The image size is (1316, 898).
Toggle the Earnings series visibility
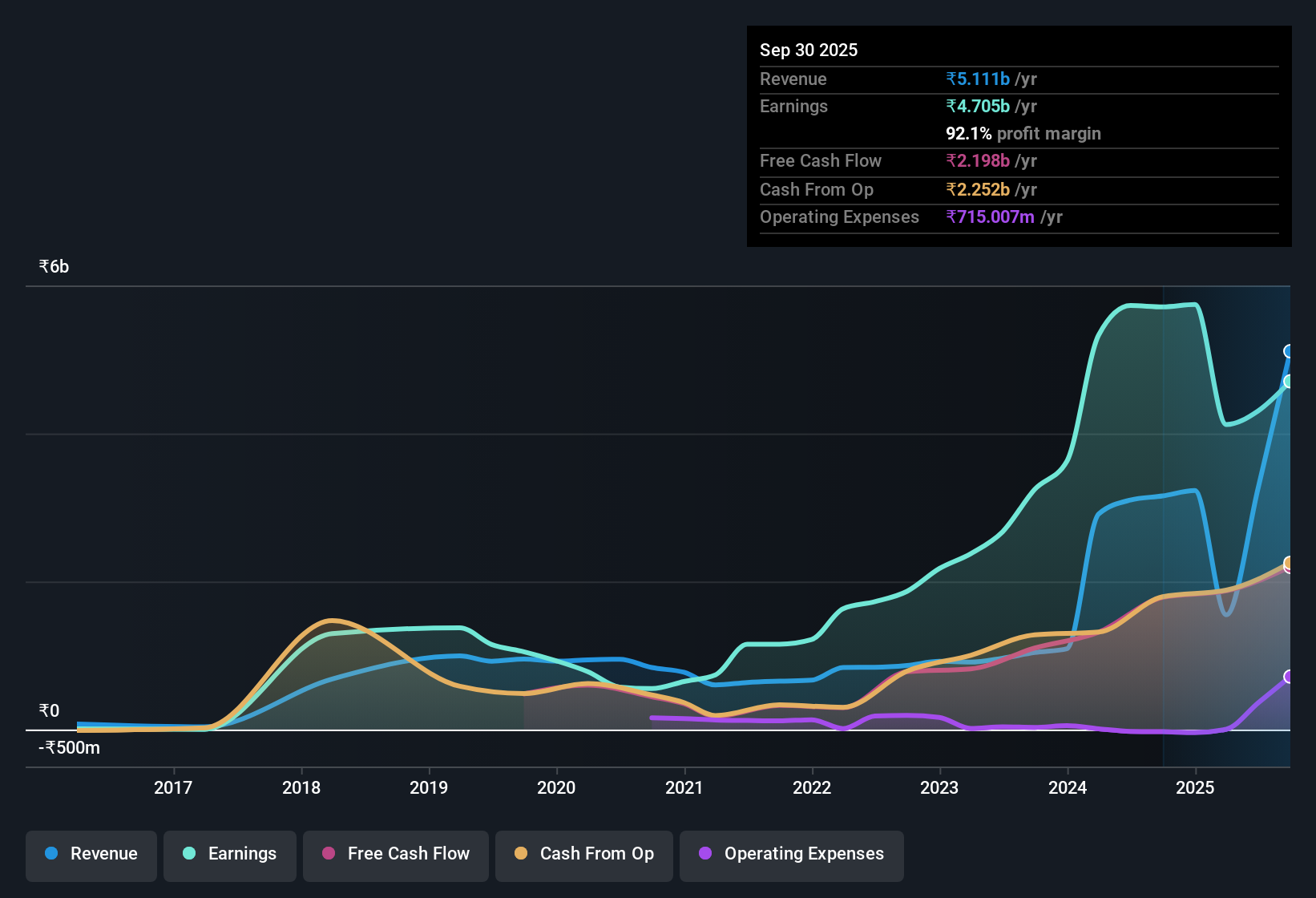point(230,854)
